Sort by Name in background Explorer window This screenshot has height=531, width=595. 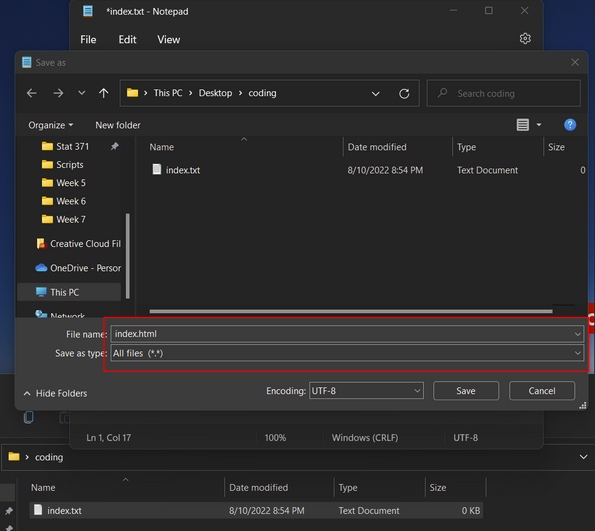pyautogui.click(x=43, y=488)
